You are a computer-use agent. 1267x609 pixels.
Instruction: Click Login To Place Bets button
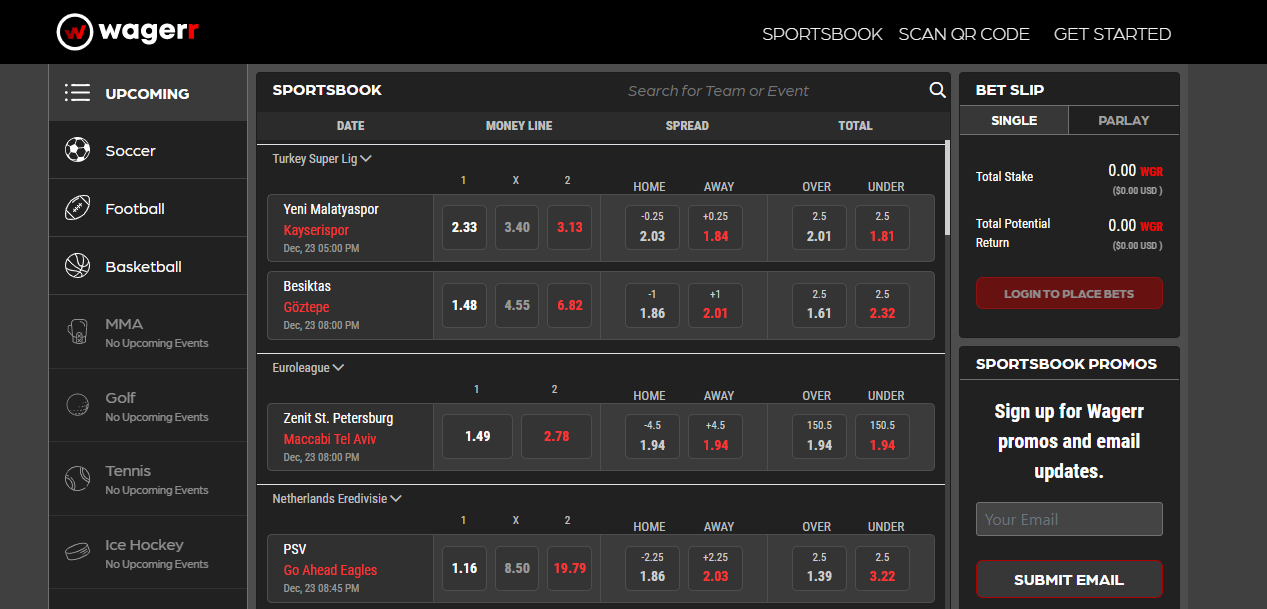pos(1069,294)
